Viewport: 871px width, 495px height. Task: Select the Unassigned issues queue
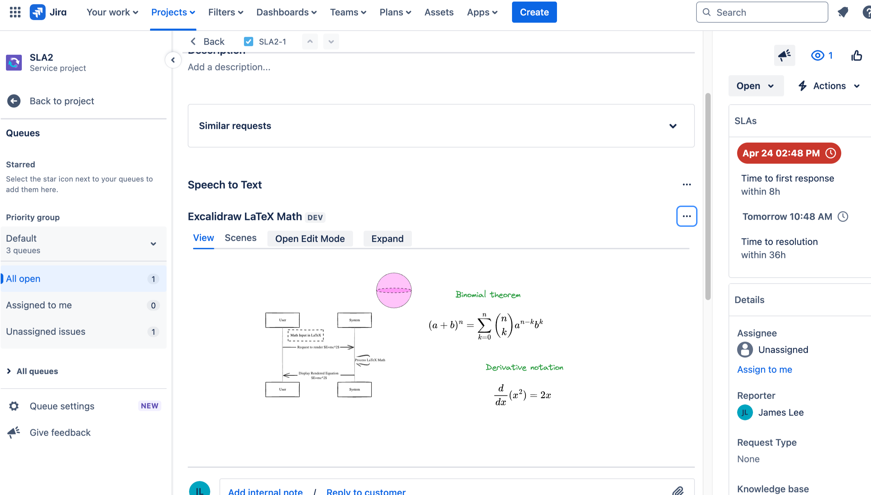coord(83,332)
